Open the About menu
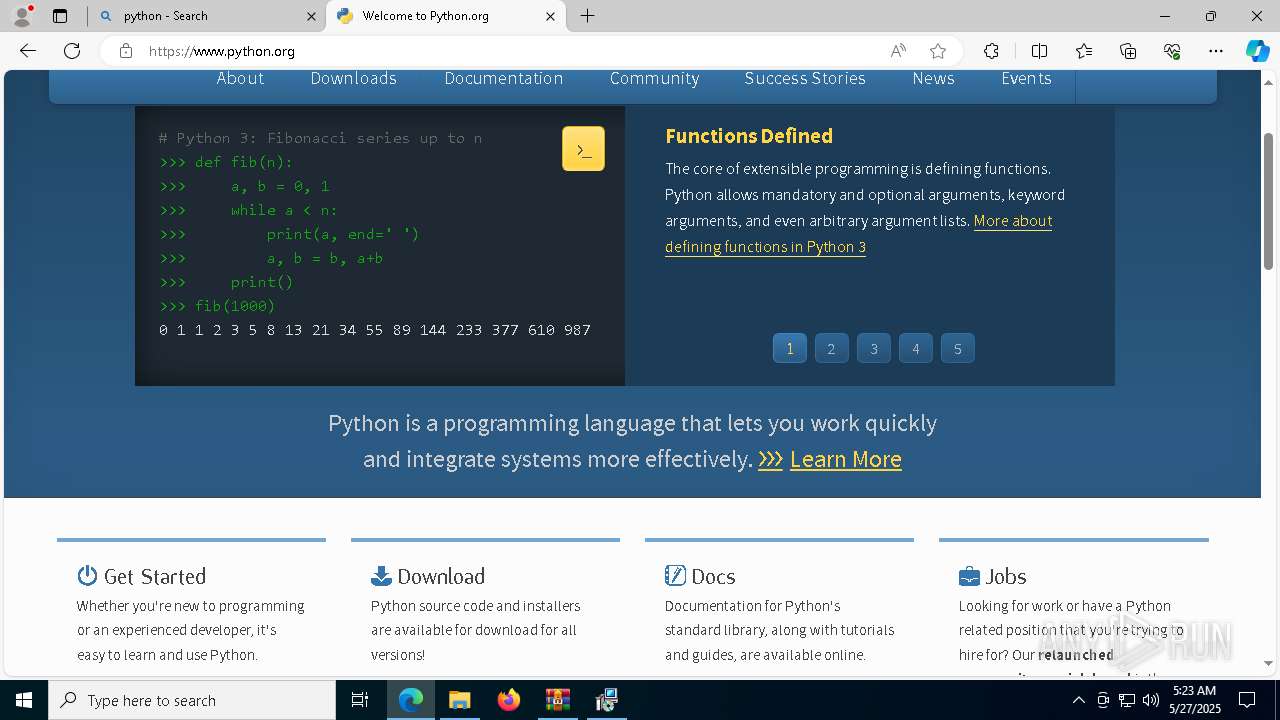The image size is (1280, 720). coord(240,78)
